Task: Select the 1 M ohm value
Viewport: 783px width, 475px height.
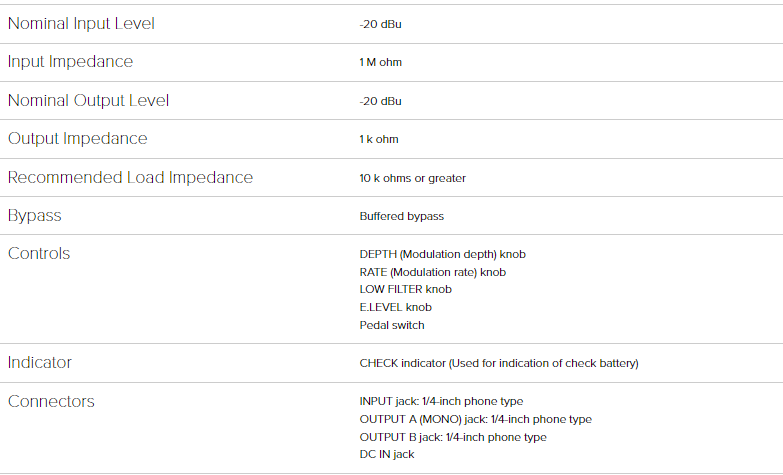Action: [x=381, y=62]
